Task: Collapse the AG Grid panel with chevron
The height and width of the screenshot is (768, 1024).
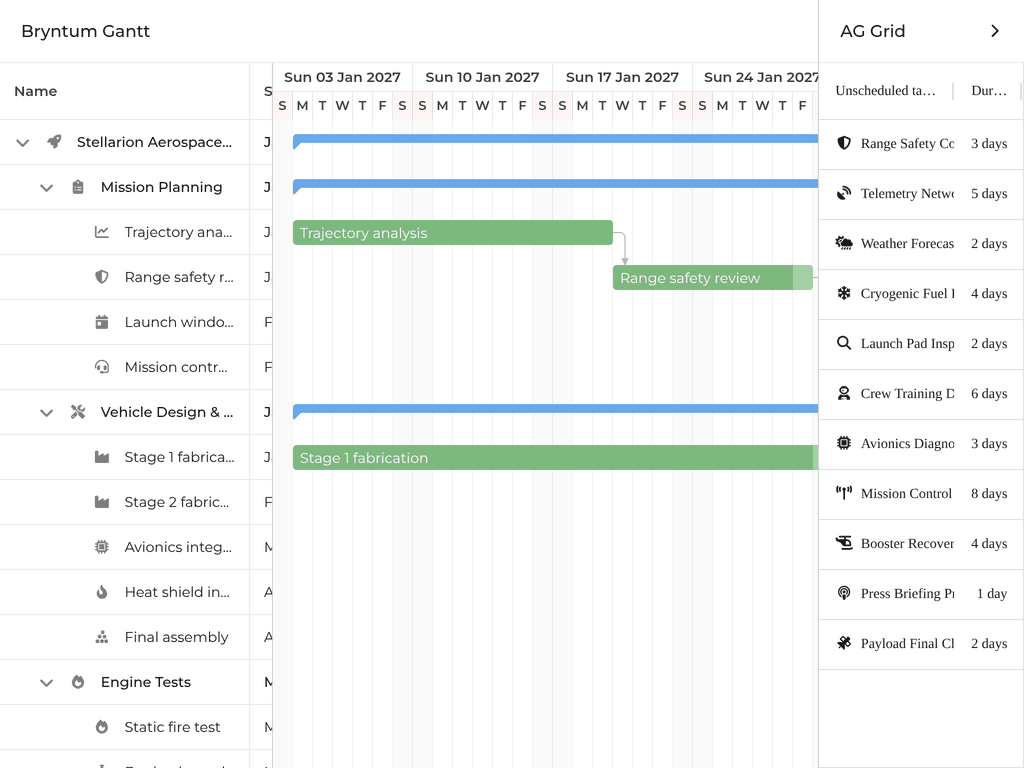Action: pyautogui.click(x=995, y=31)
